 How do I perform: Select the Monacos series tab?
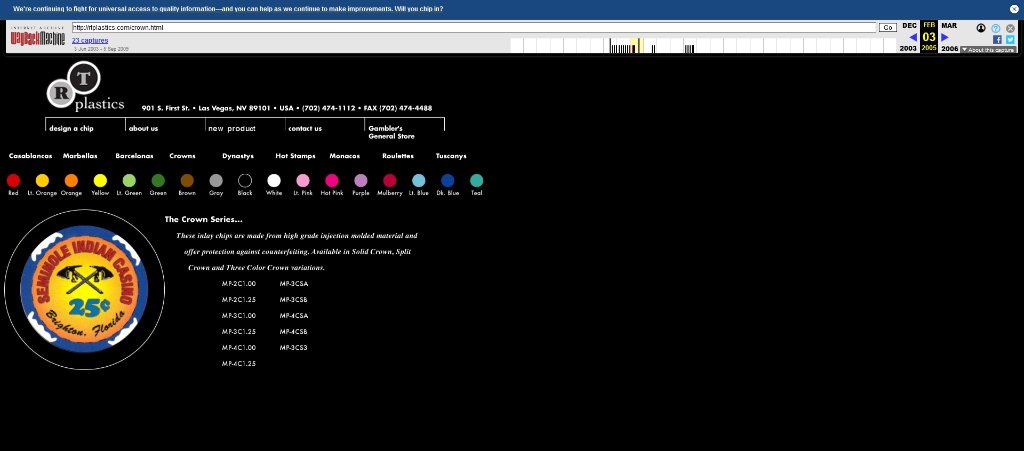(x=344, y=156)
